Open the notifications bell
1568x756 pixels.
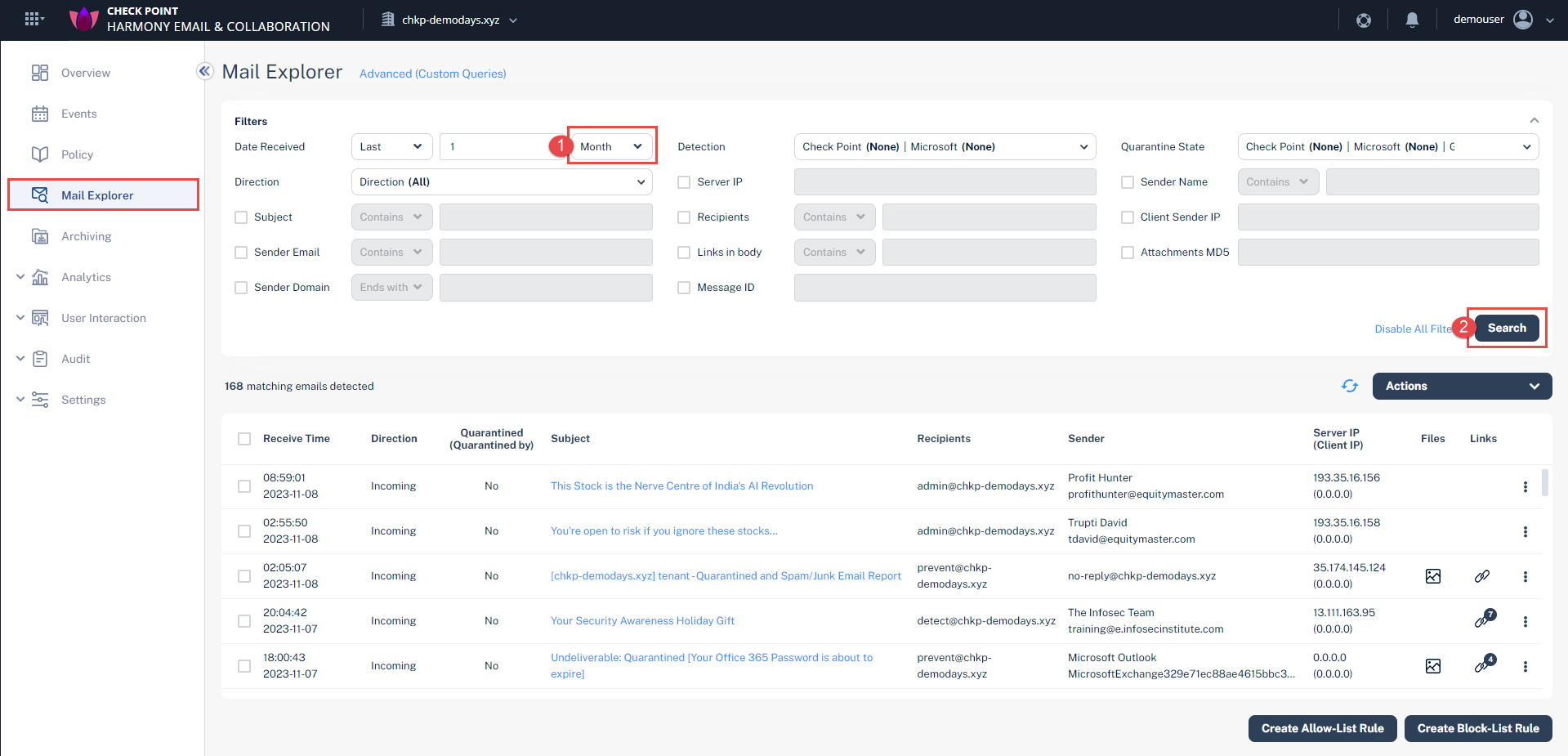pyautogui.click(x=1412, y=20)
